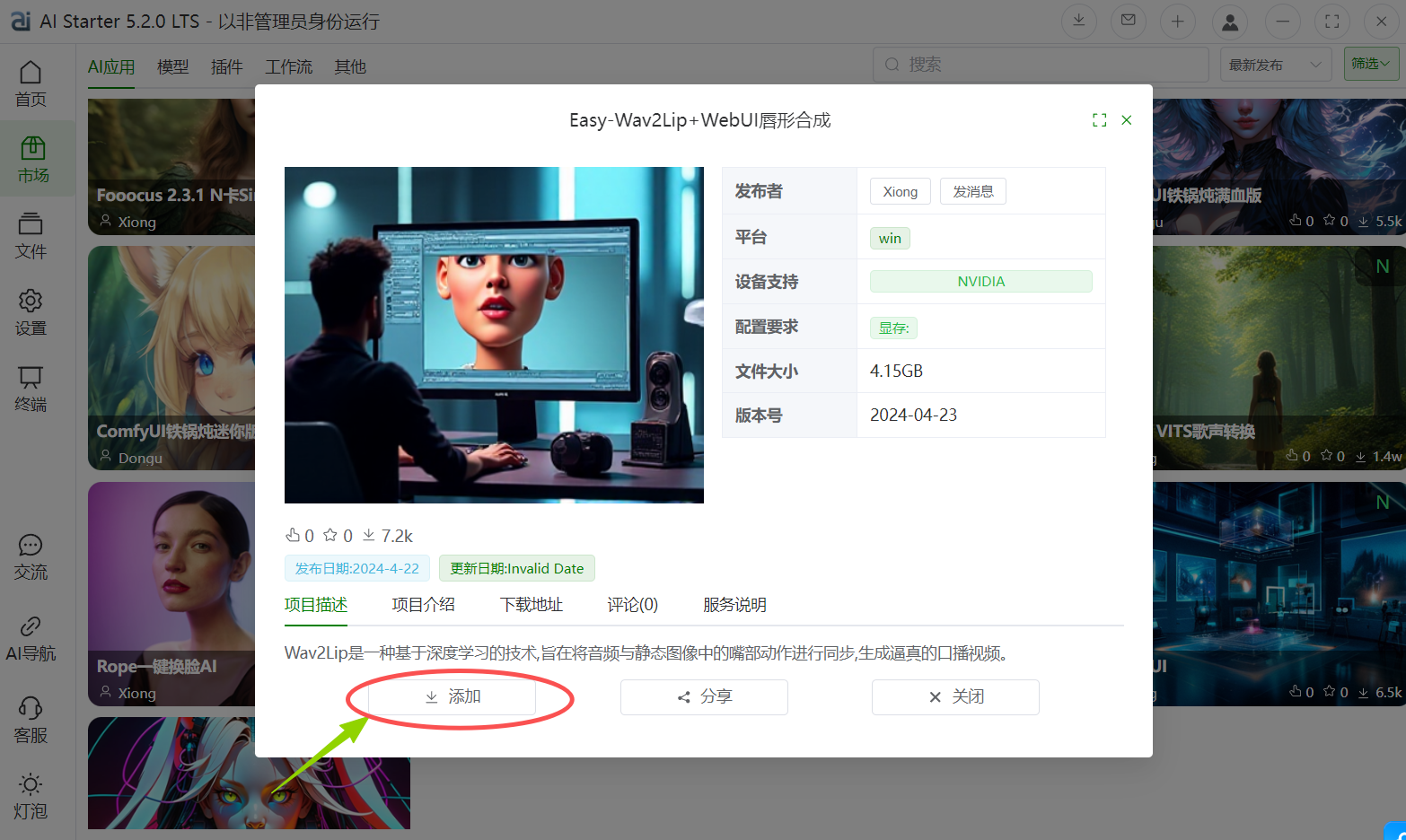The width and height of the screenshot is (1406, 840).
Task: Switch to the 插件 plugins tab
Action: point(227,66)
